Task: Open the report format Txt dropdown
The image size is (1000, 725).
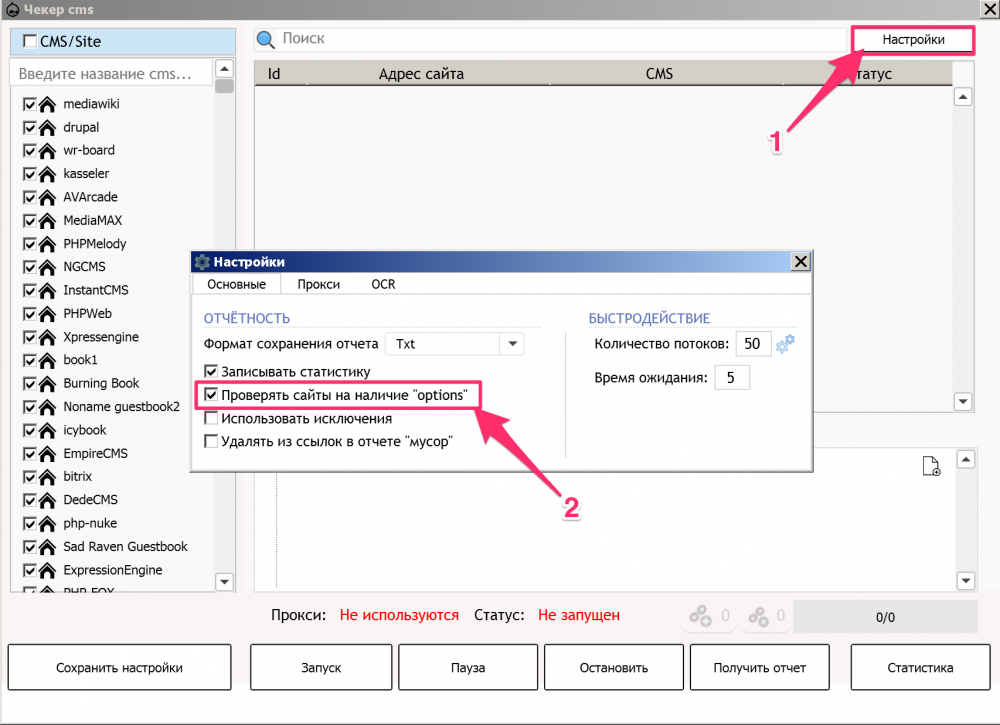Action: point(455,344)
